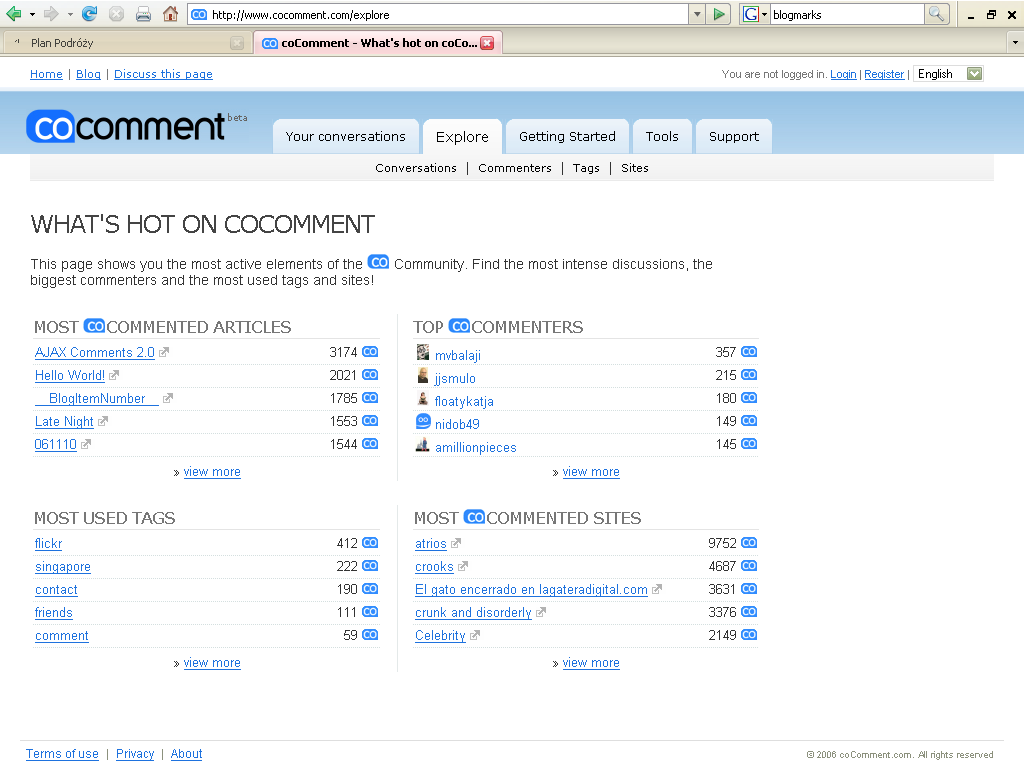Click the green Go arrow next to the URL
1024x768 pixels.
point(719,14)
